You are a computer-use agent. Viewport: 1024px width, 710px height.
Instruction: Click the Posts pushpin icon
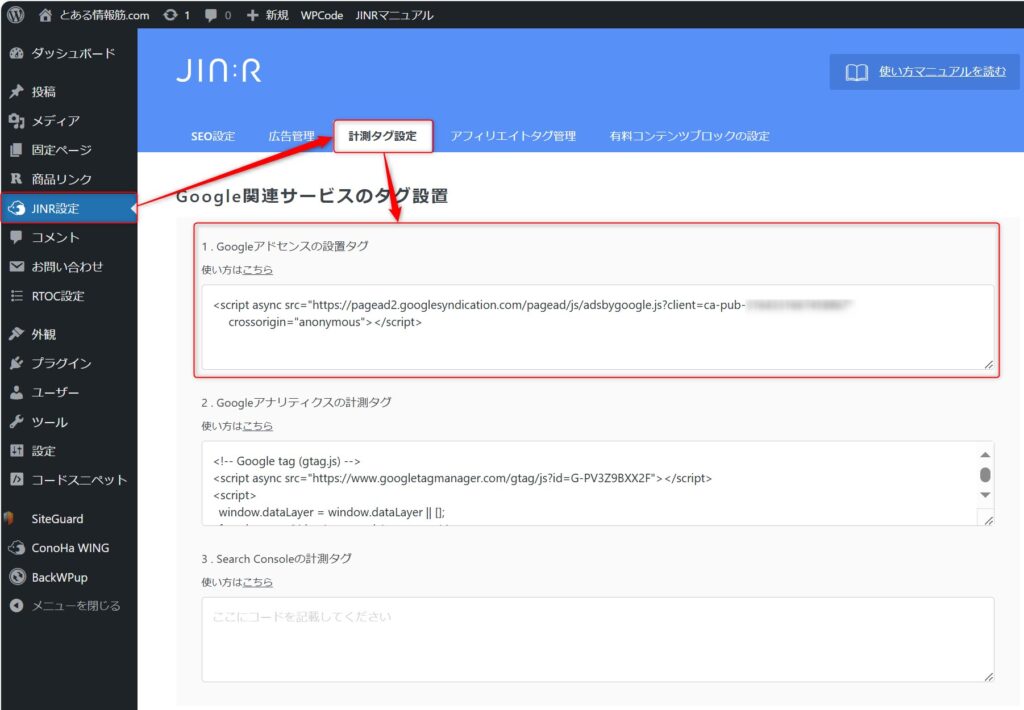click(x=17, y=91)
